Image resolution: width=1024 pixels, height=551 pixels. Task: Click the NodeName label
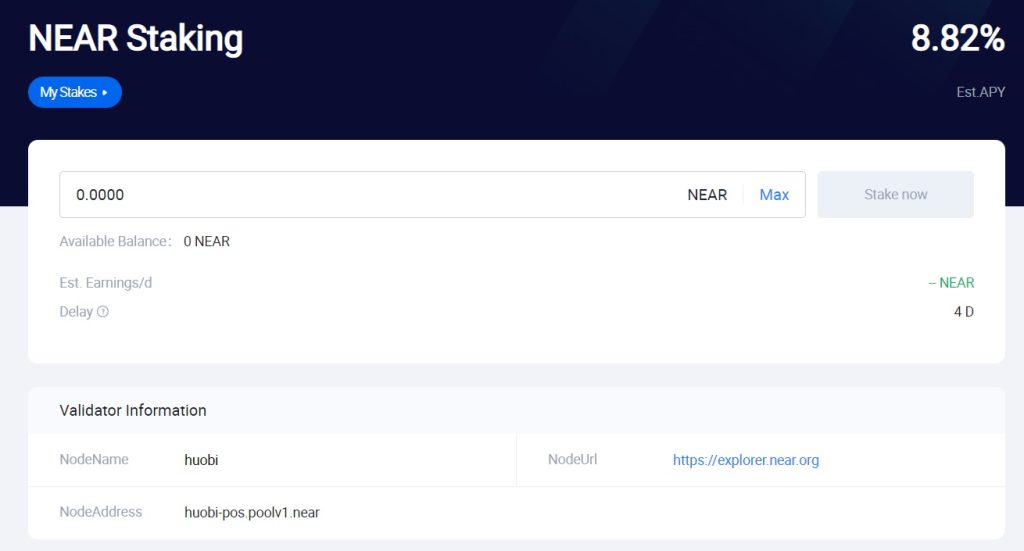point(94,460)
